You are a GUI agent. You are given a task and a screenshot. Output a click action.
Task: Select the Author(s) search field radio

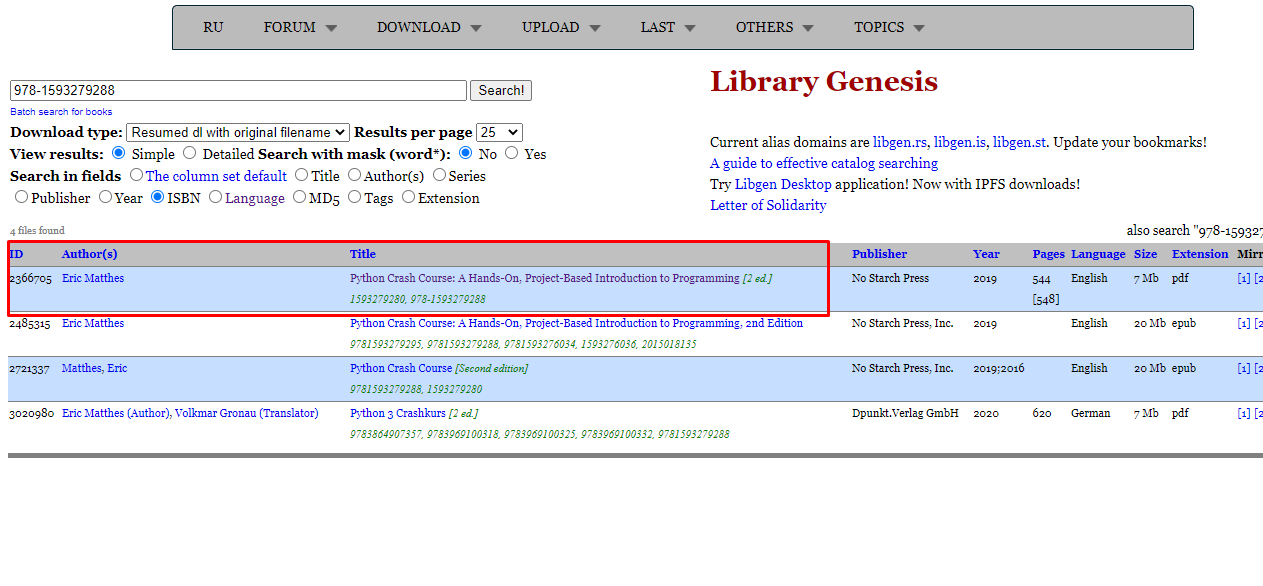click(x=355, y=175)
